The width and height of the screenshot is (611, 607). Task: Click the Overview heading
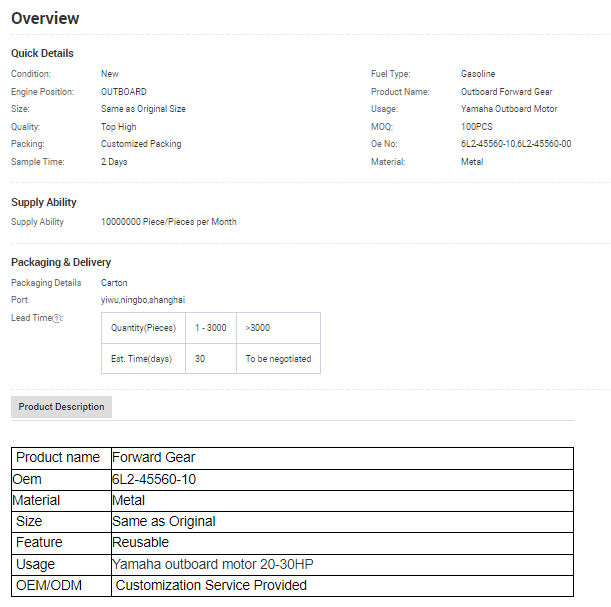click(x=45, y=19)
